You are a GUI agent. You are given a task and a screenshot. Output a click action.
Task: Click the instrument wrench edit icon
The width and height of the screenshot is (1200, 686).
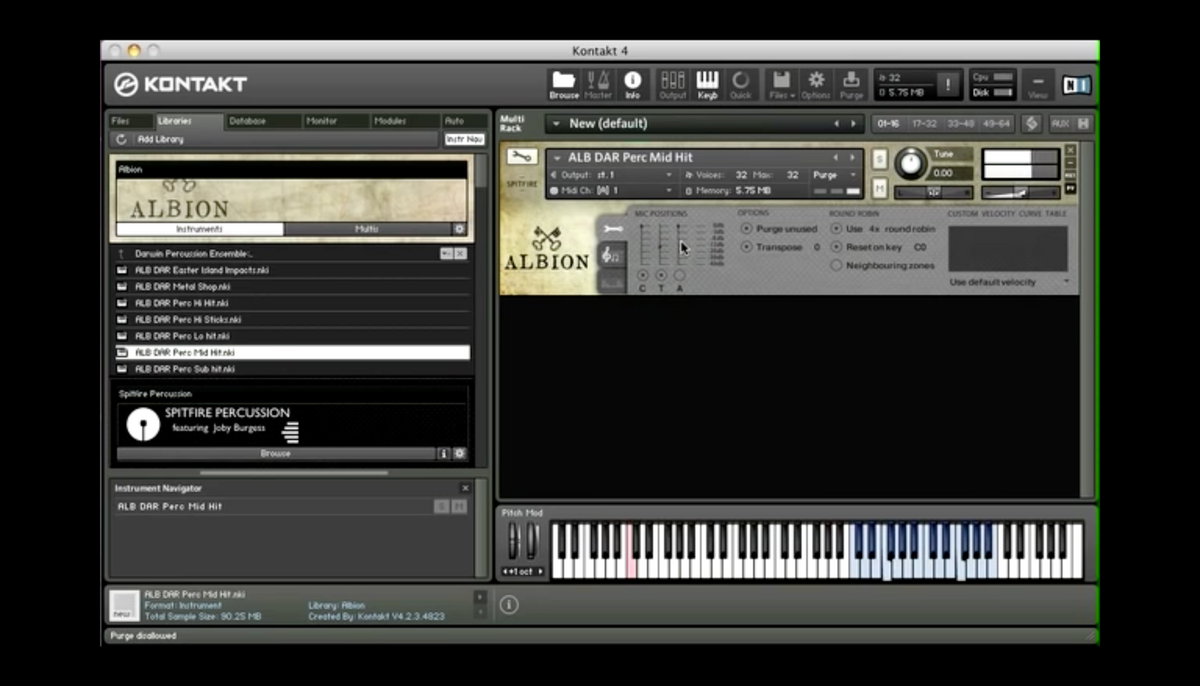(520, 156)
